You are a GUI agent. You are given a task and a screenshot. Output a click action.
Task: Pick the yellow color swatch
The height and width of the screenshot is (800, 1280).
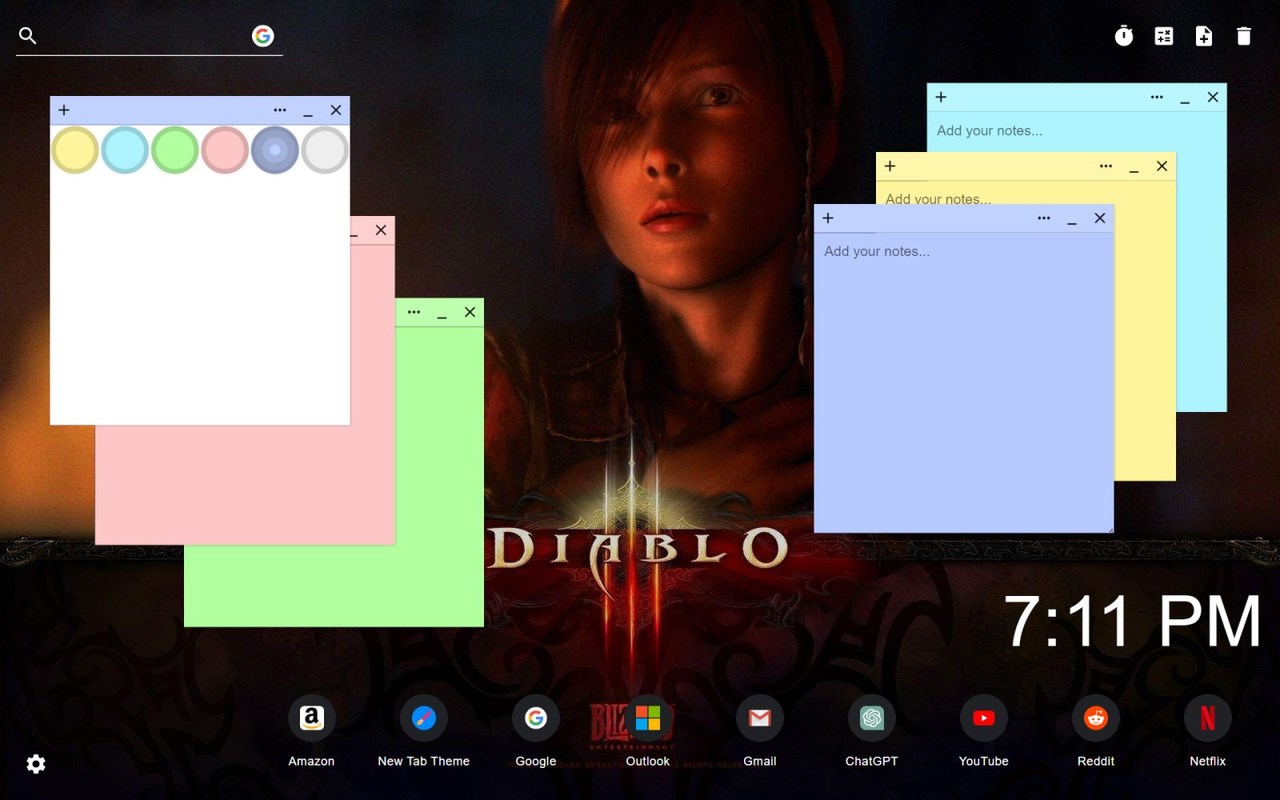coord(75,150)
